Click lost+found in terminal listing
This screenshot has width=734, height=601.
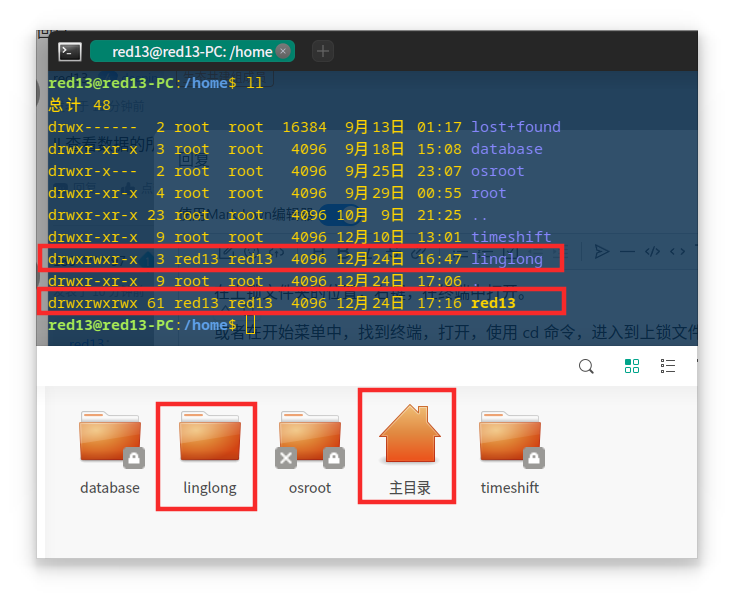(x=516, y=127)
